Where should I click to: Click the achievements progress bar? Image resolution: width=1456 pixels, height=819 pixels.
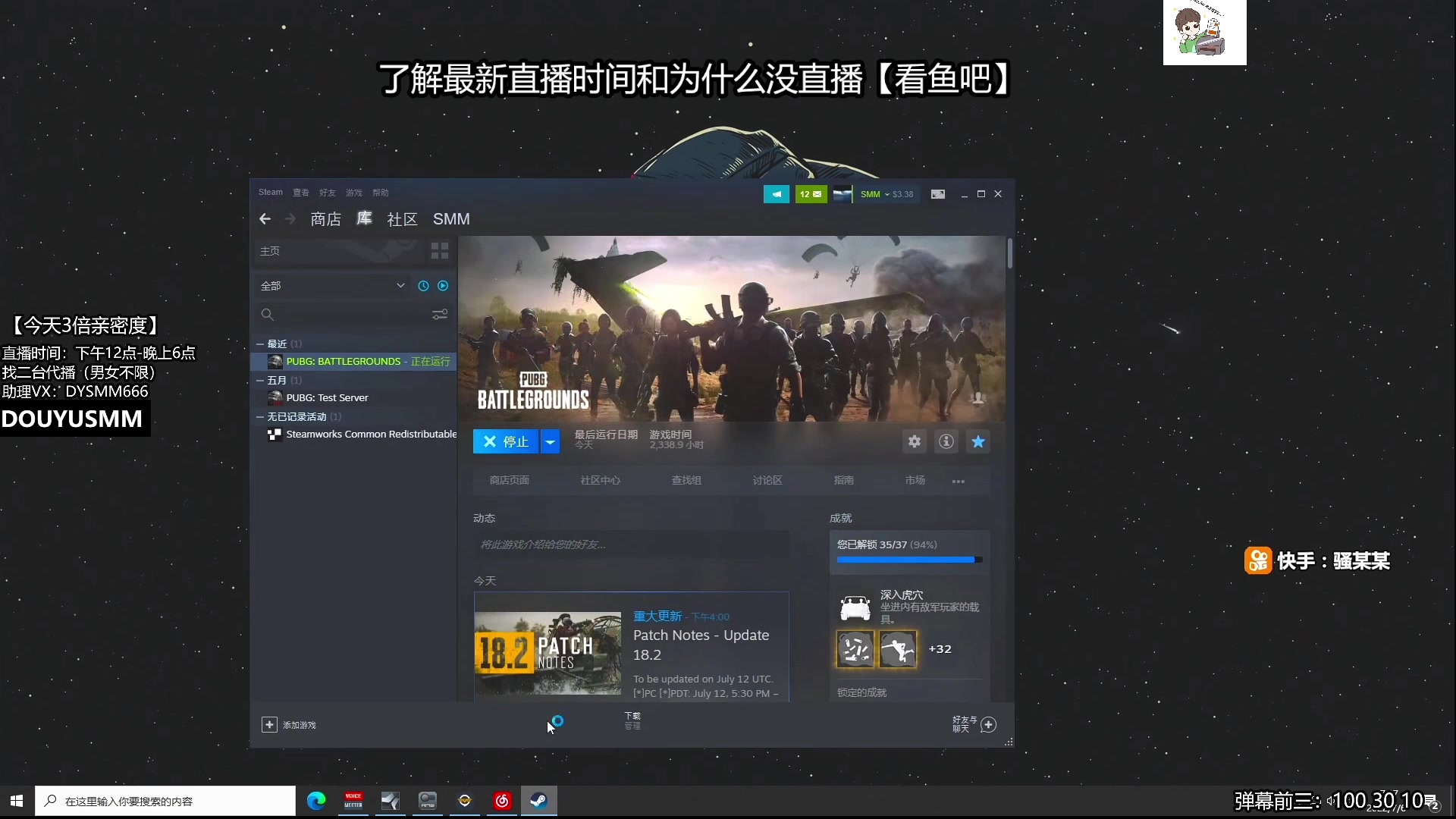[x=909, y=560]
